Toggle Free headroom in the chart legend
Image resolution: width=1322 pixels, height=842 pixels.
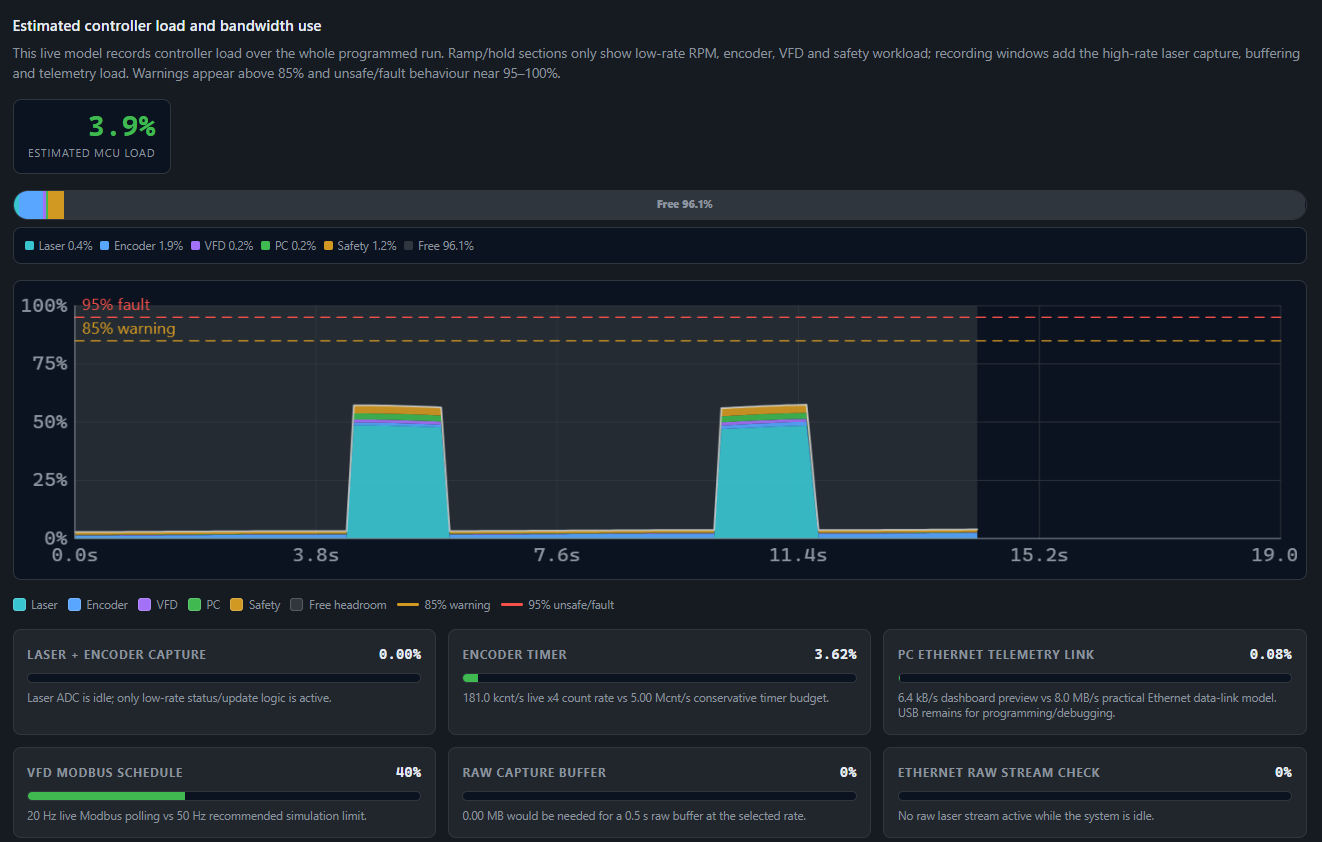coord(338,605)
